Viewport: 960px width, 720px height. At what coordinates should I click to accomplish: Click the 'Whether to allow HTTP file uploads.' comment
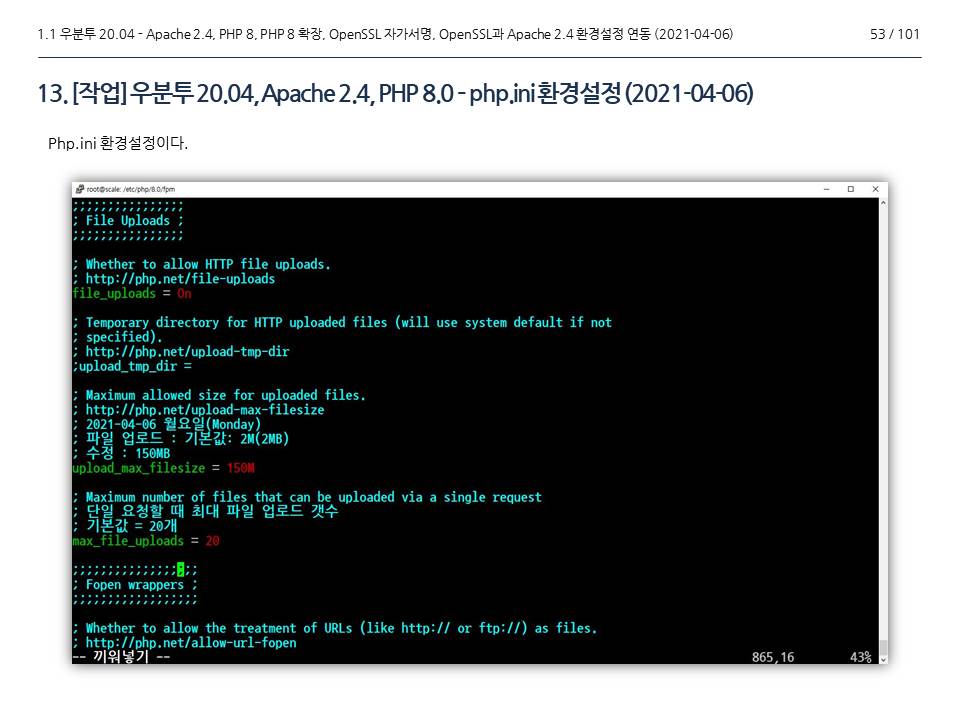(x=201, y=264)
